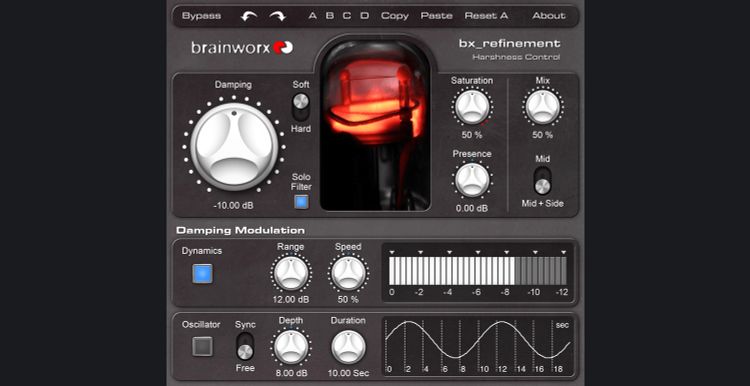
Task: Click the Duration 10.00 Sec value
Action: coord(348,373)
